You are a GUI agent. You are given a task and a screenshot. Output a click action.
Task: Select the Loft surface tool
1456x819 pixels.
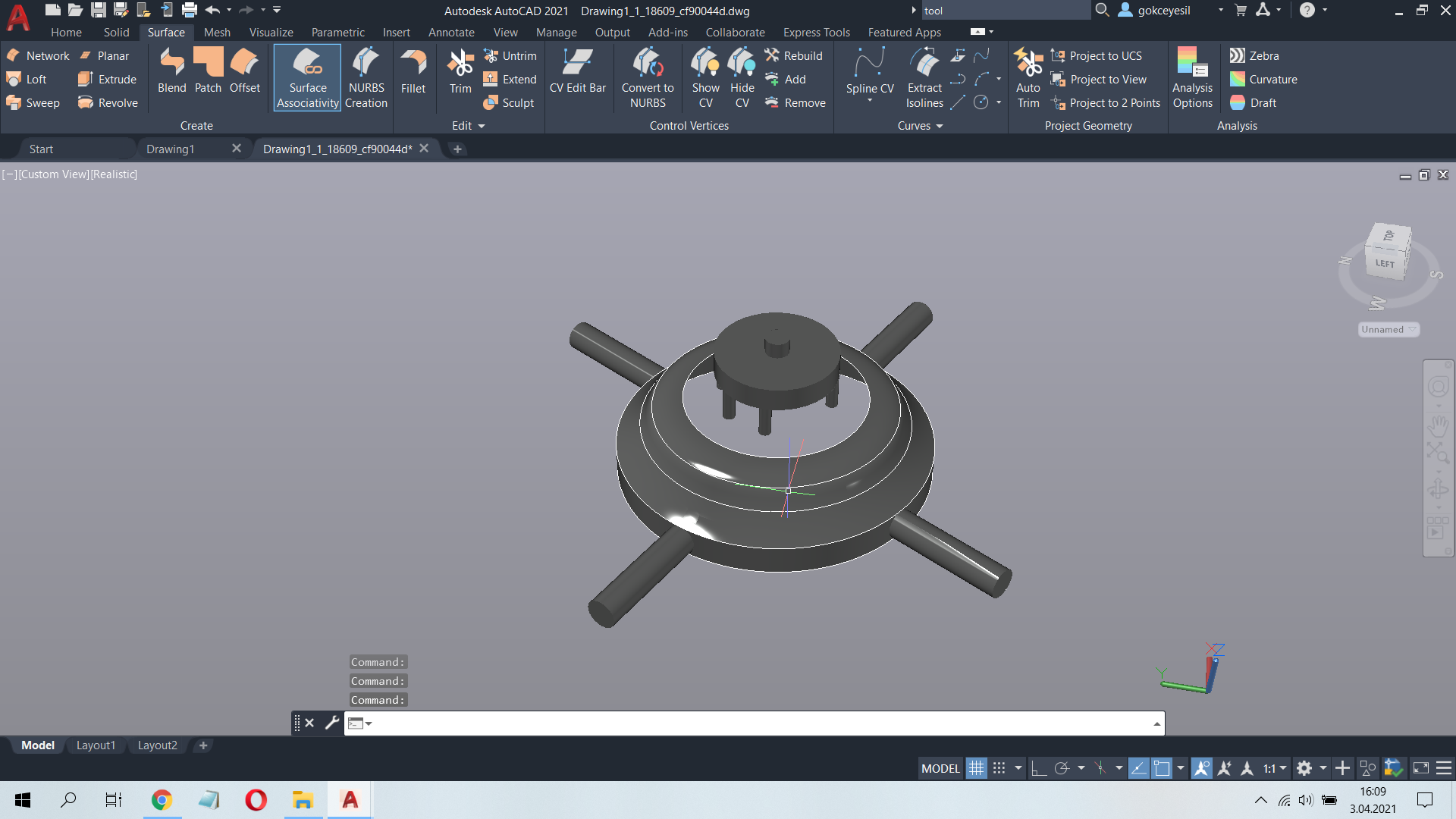click(x=27, y=79)
